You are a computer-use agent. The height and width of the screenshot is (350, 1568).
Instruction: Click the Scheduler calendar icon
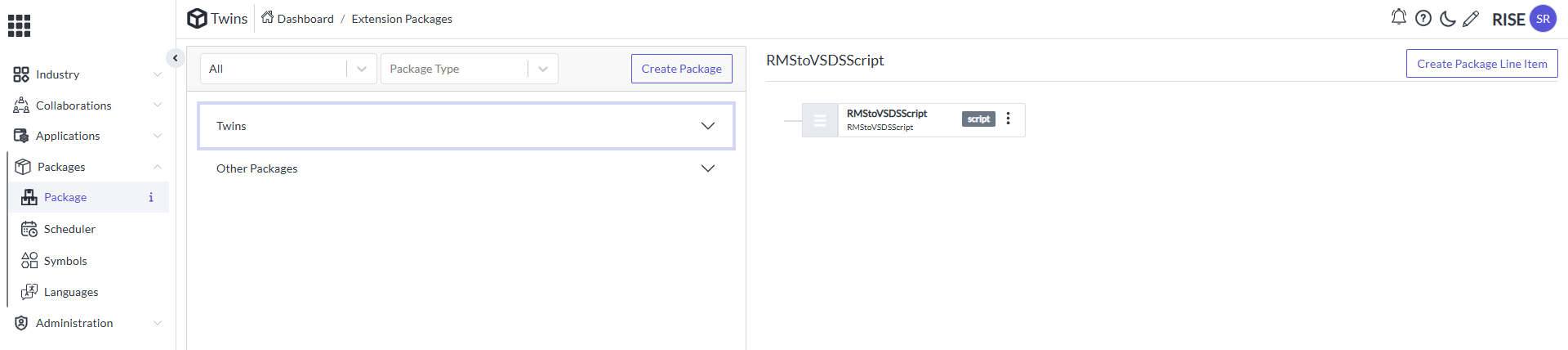pyautogui.click(x=29, y=229)
